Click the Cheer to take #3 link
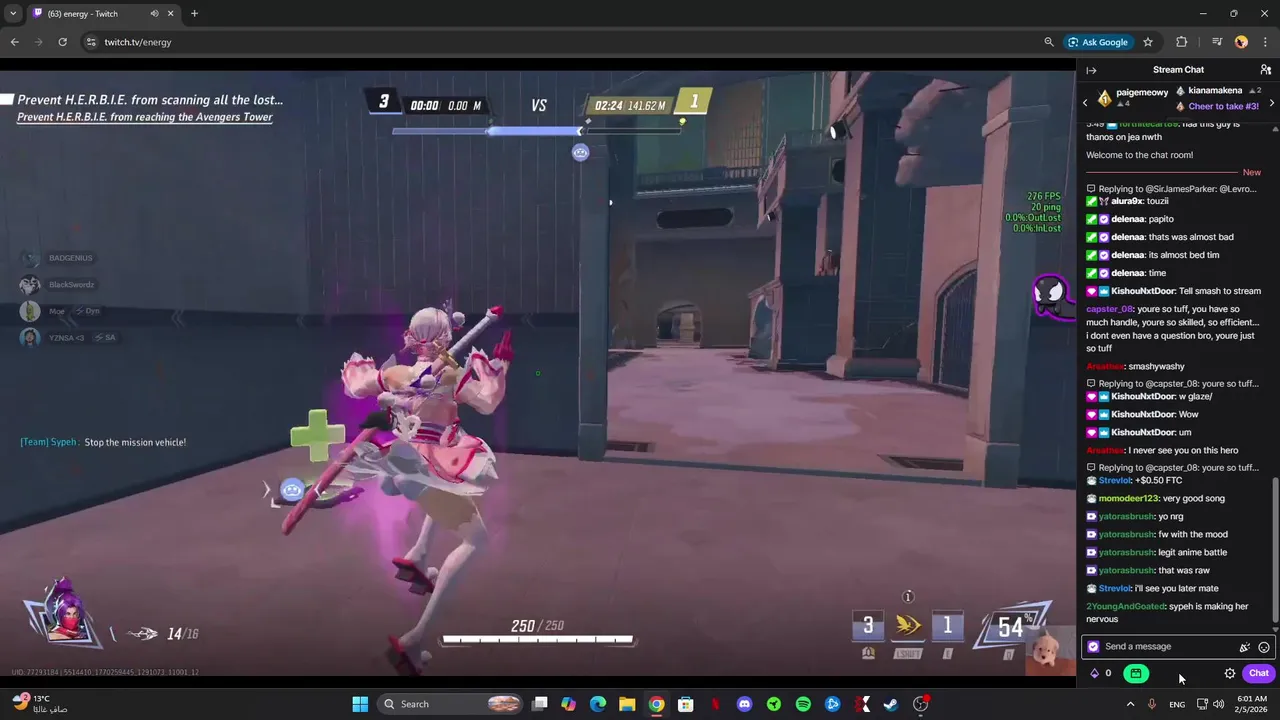The width and height of the screenshot is (1280, 720). 1222,106
